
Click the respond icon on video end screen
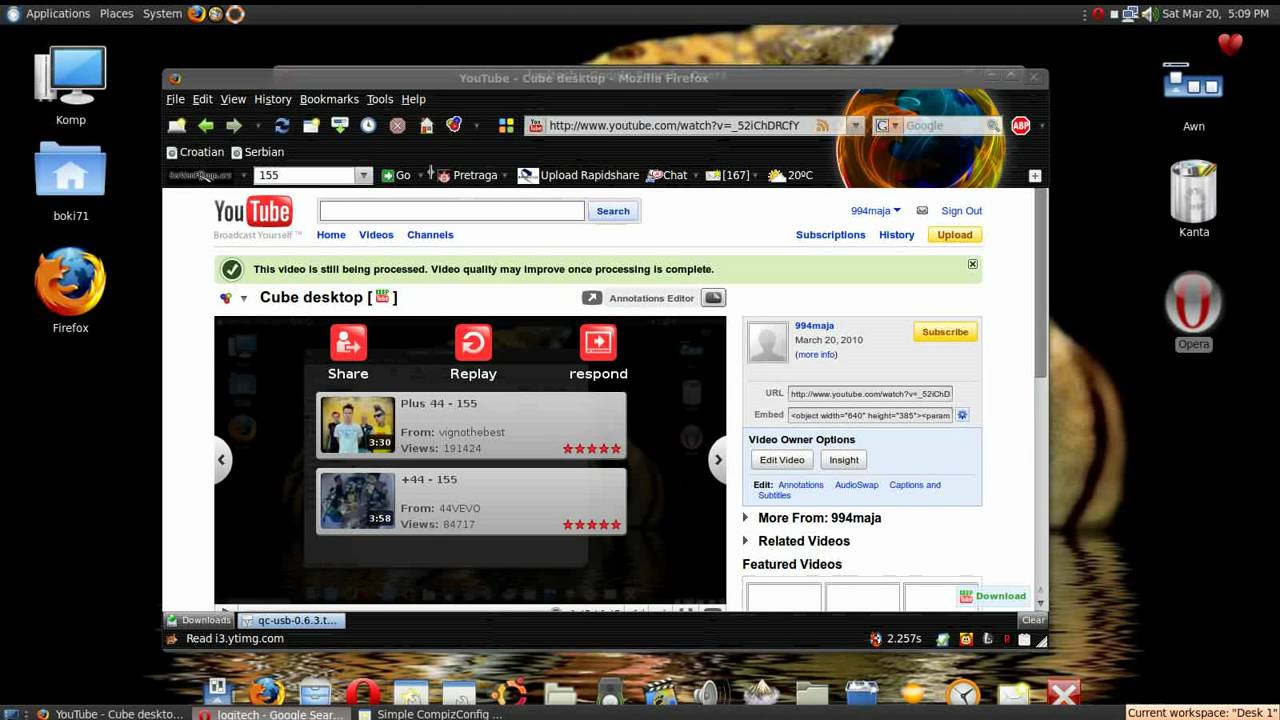[598, 342]
